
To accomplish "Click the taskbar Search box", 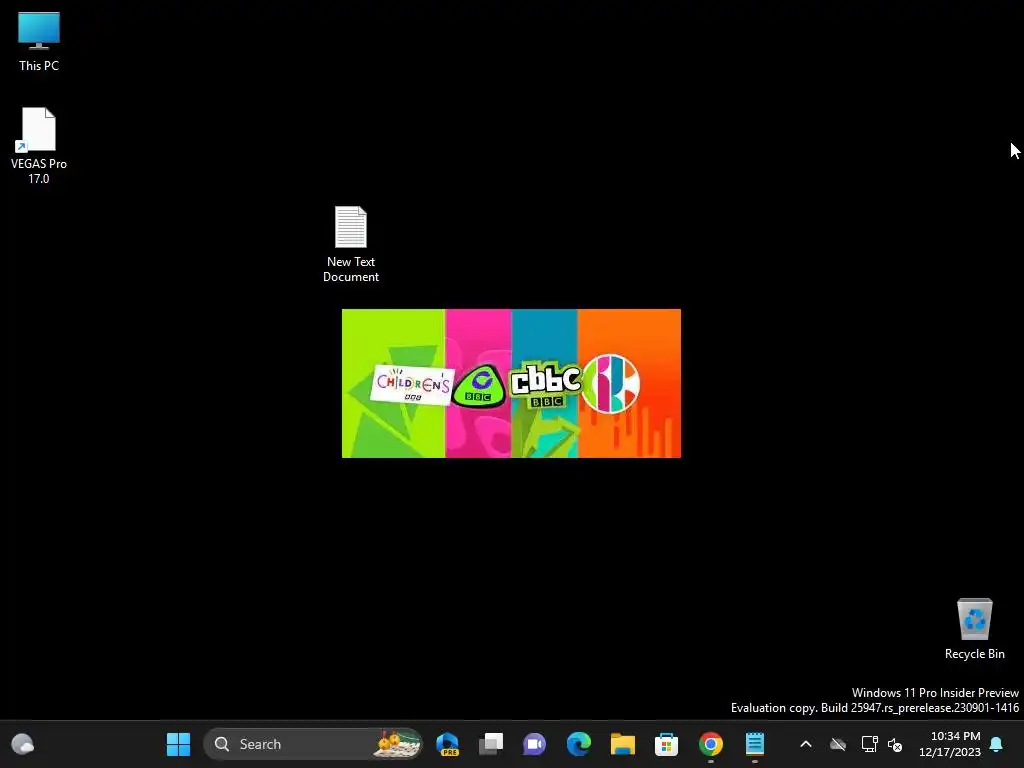I will point(313,744).
